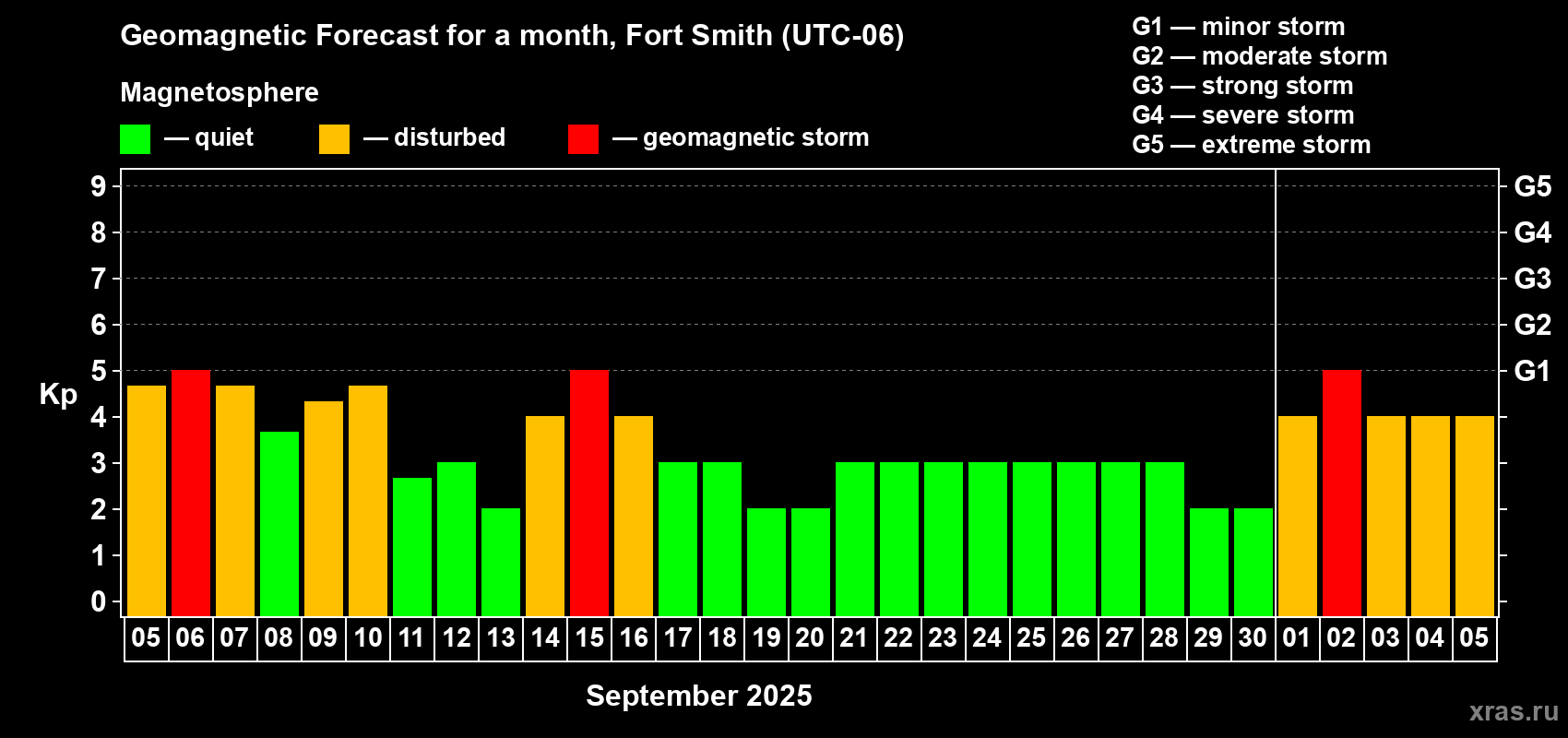Click the orange bar for October 01
The height and width of the screenshot is (738, 1568).
coord(1298,517)
